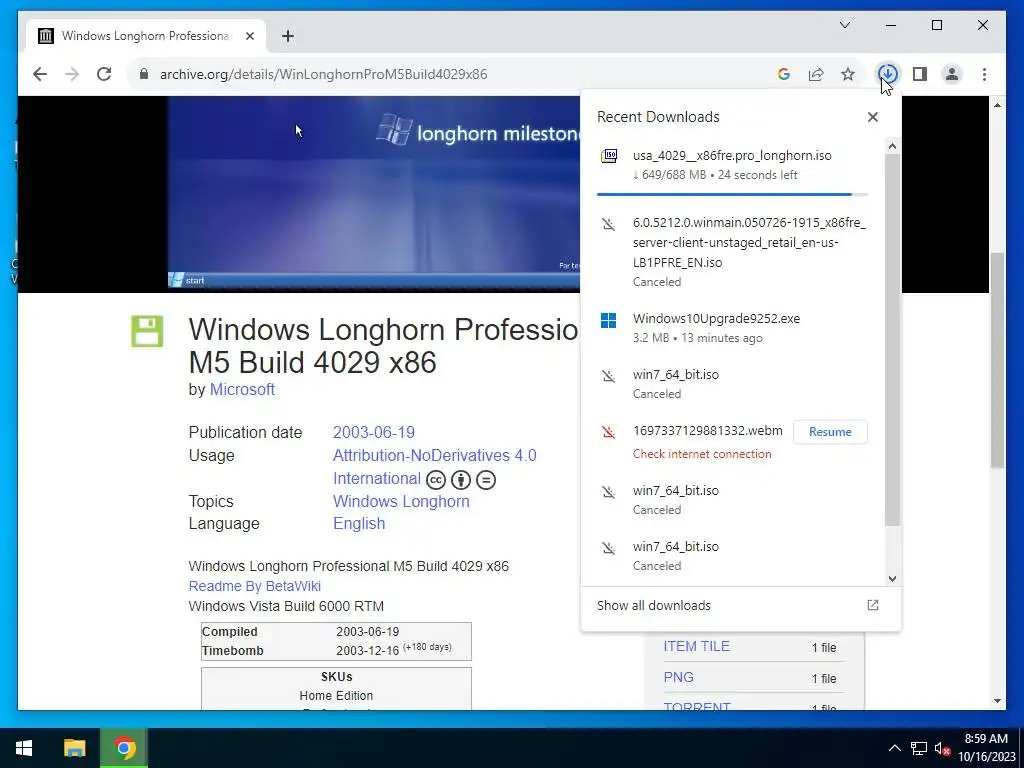The image size is (1024, 768).
Task: Resume the 1697337129881332.webm download
Action: click(830, 432)
